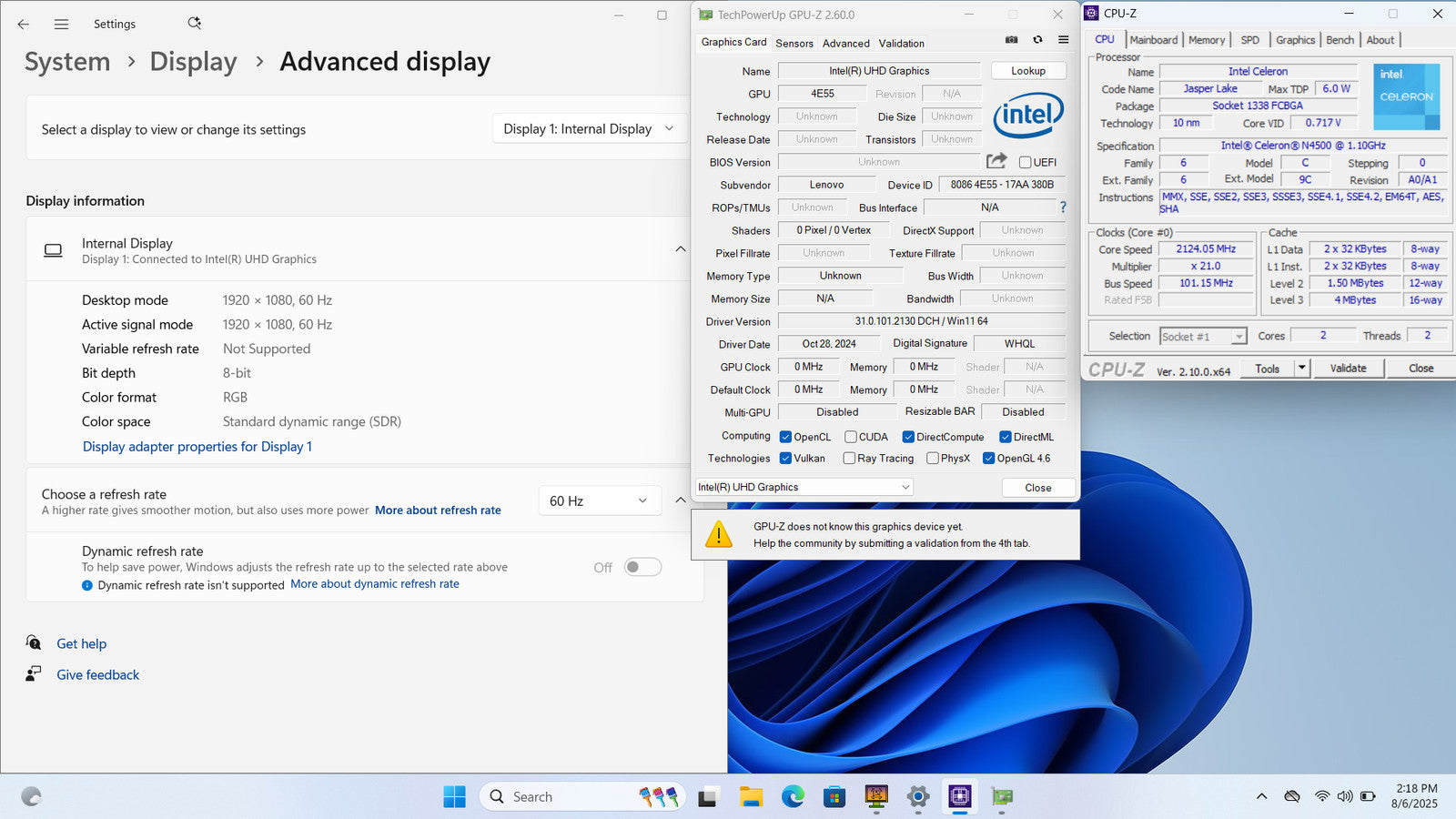
Task: Toggle DirectCompute checkbox
Action: (908, 437)
